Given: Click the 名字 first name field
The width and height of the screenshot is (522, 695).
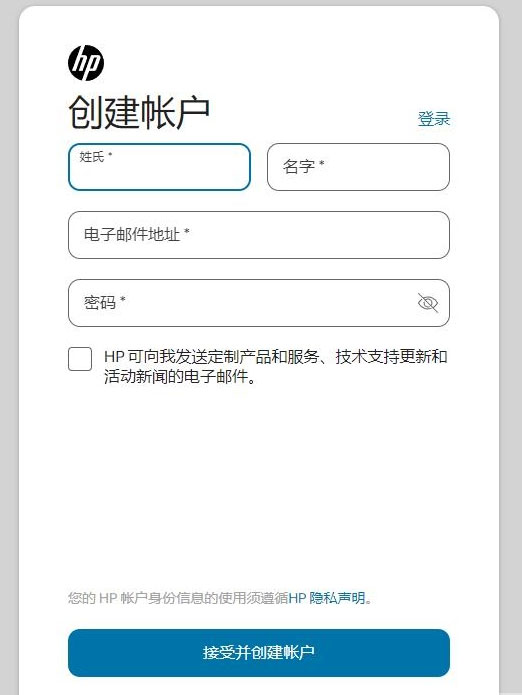Looking at the screenshot, I should coord(358,167).
